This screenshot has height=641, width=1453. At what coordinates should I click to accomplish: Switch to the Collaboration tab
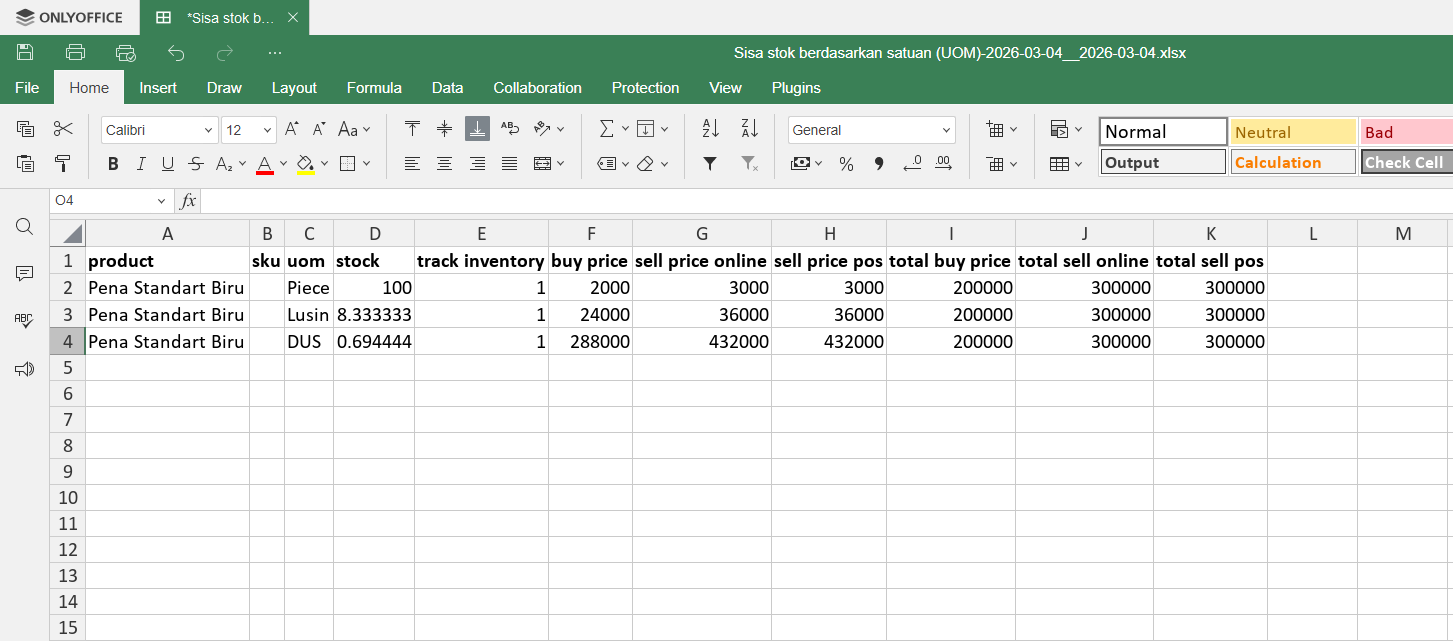point(537,88)
